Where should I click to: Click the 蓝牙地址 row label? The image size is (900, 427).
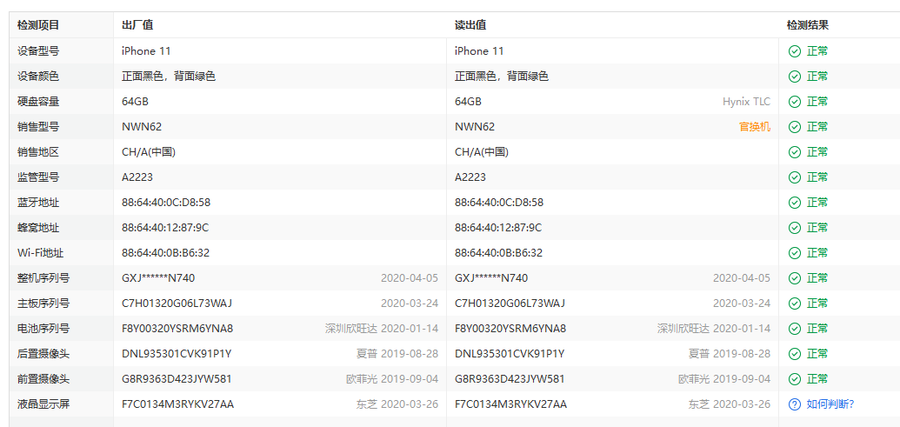pos(38,203)
